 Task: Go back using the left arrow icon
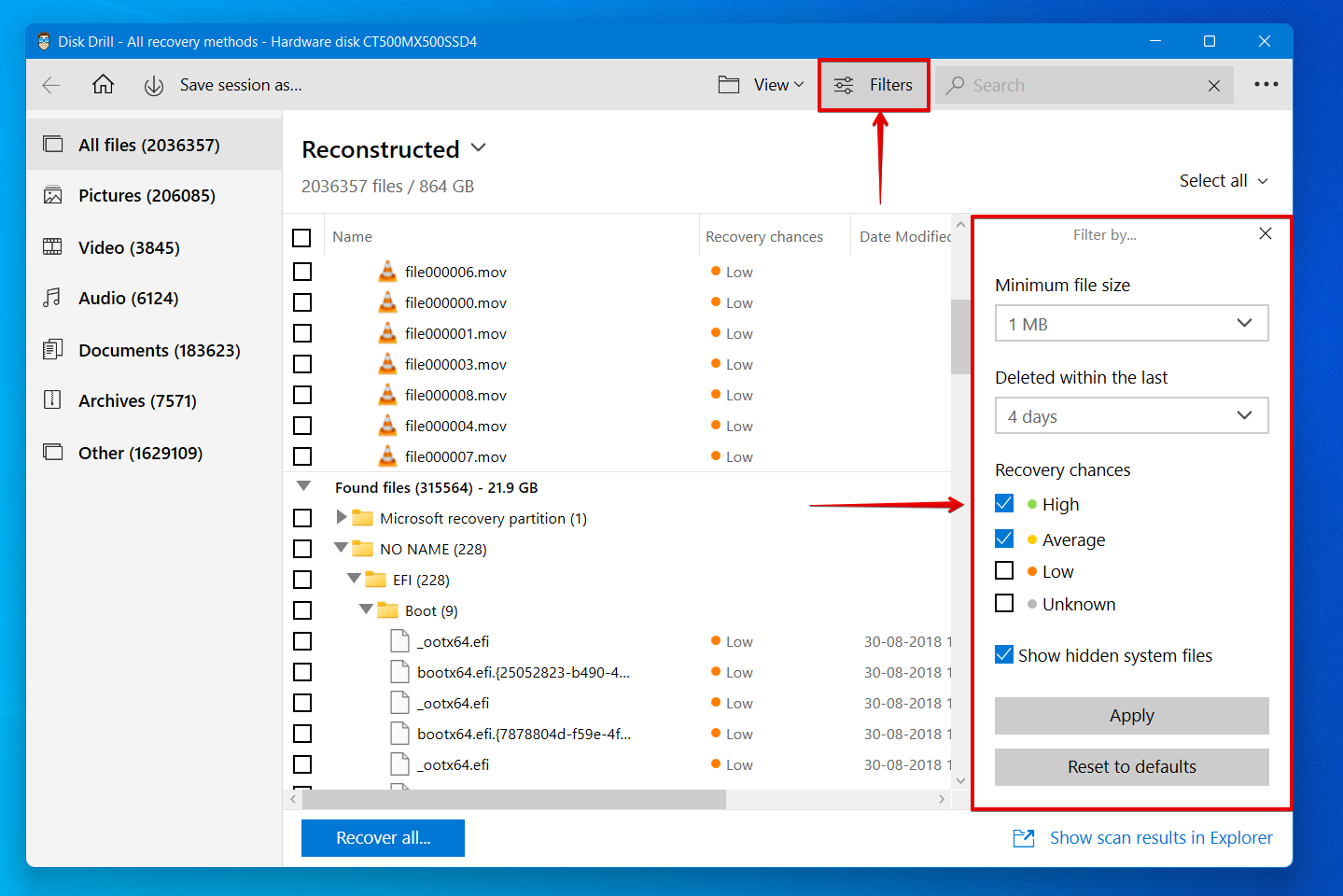(51, 85)
